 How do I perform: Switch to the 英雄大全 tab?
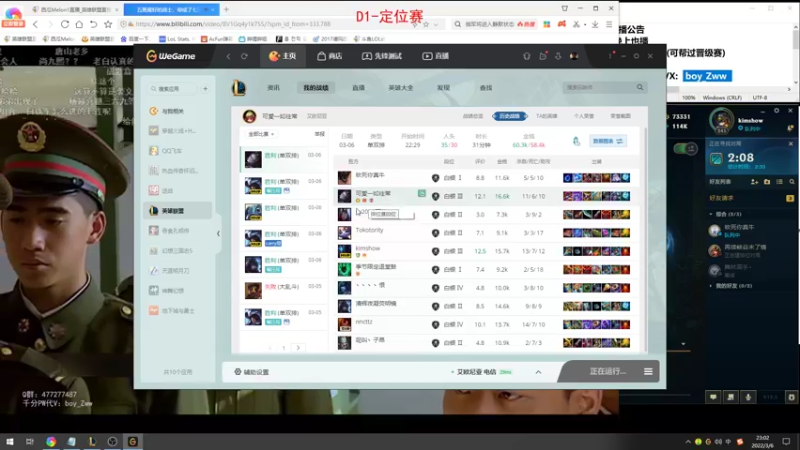pos(401,88)
